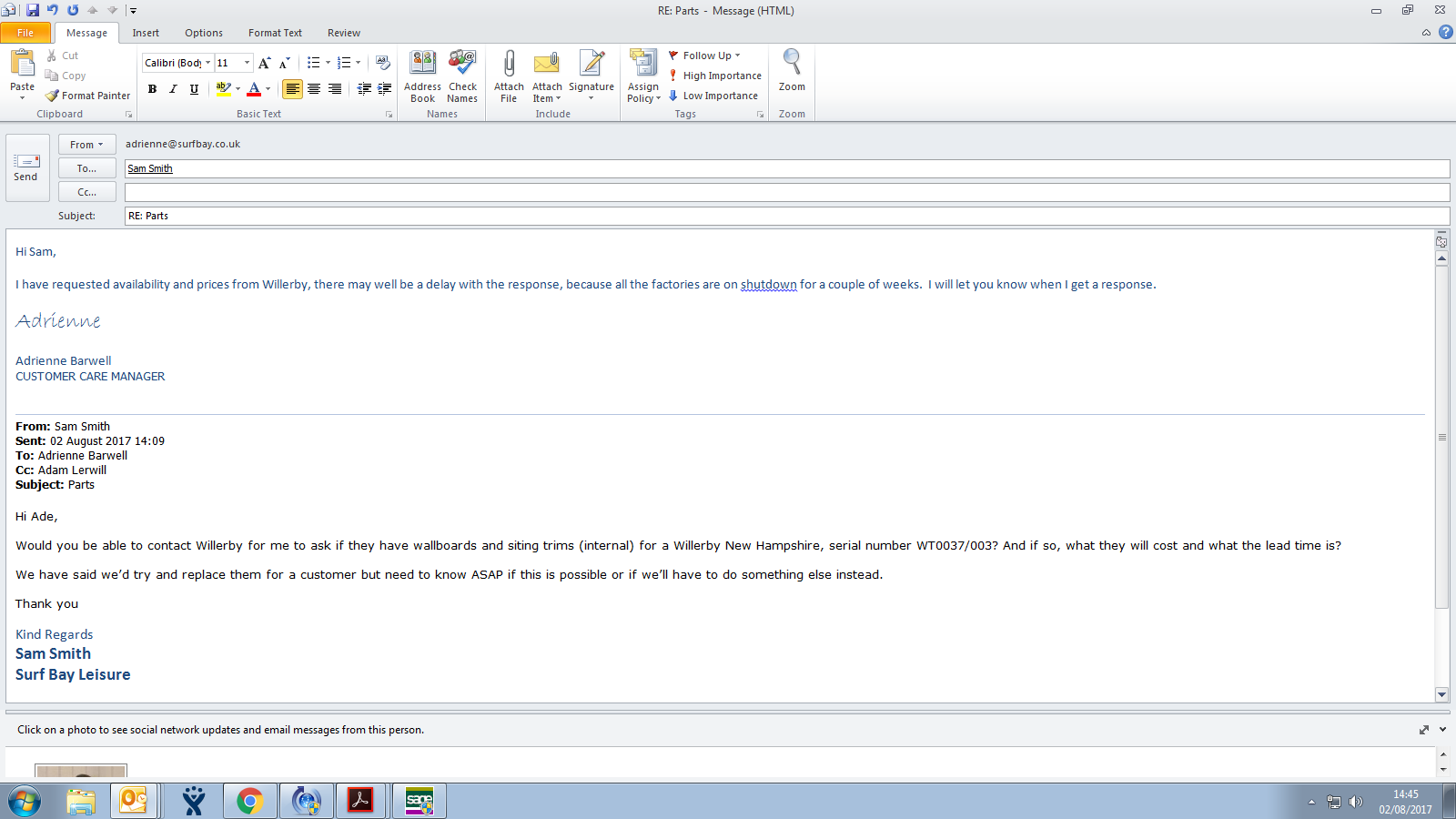Select the Format Painter tool
This screenshot has width=1456, height=819.
point(88,96)
